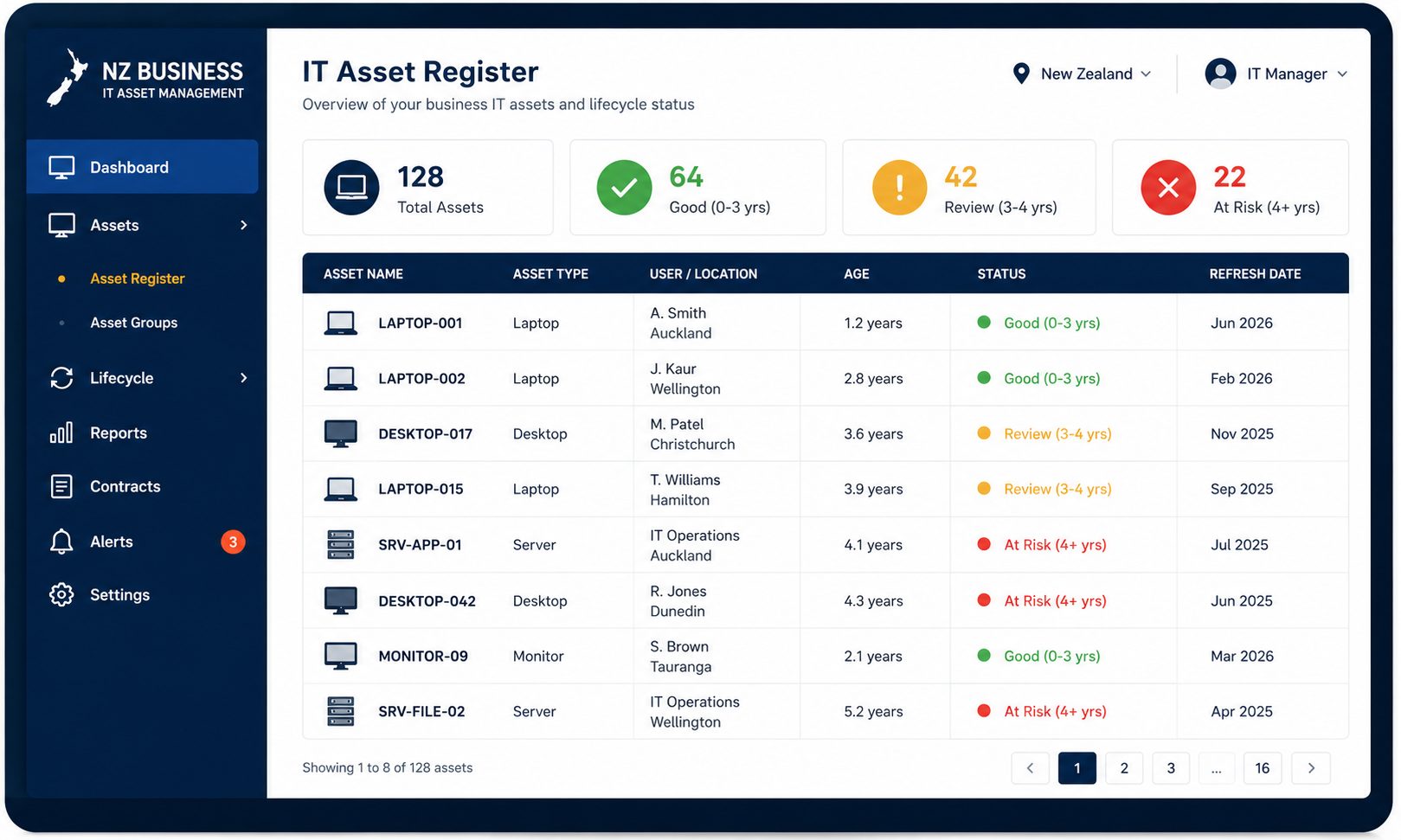Open the Contracts menu item
Viewport: 1401px width, 840px height.
pyautogui.click(x=125, y=486)
